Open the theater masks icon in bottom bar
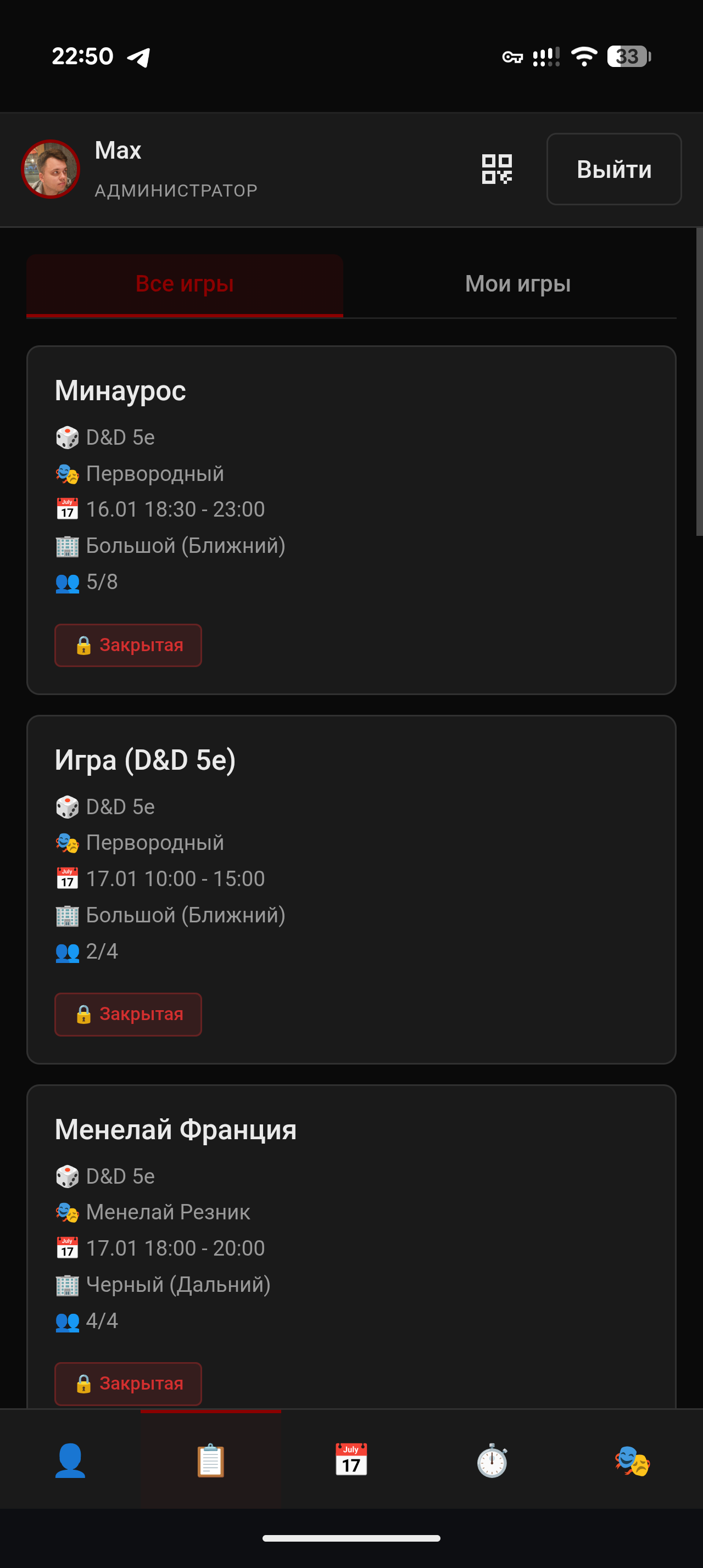The height and width of the screenshot is (1568, 703). pyautogui.click(x=632, y=1460)
